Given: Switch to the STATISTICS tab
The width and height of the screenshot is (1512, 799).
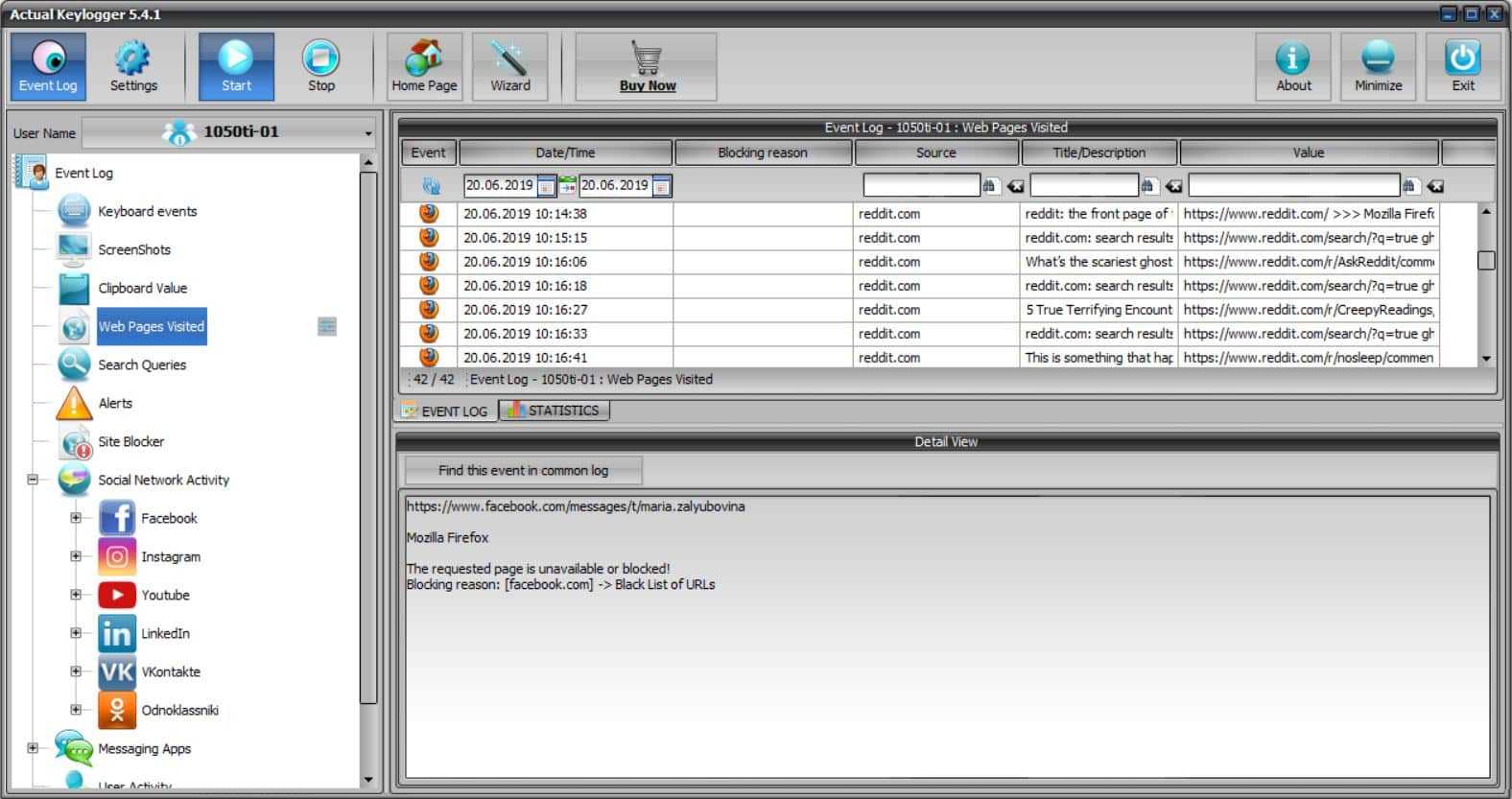Looking at the screenshot, I should coord(554,411).
